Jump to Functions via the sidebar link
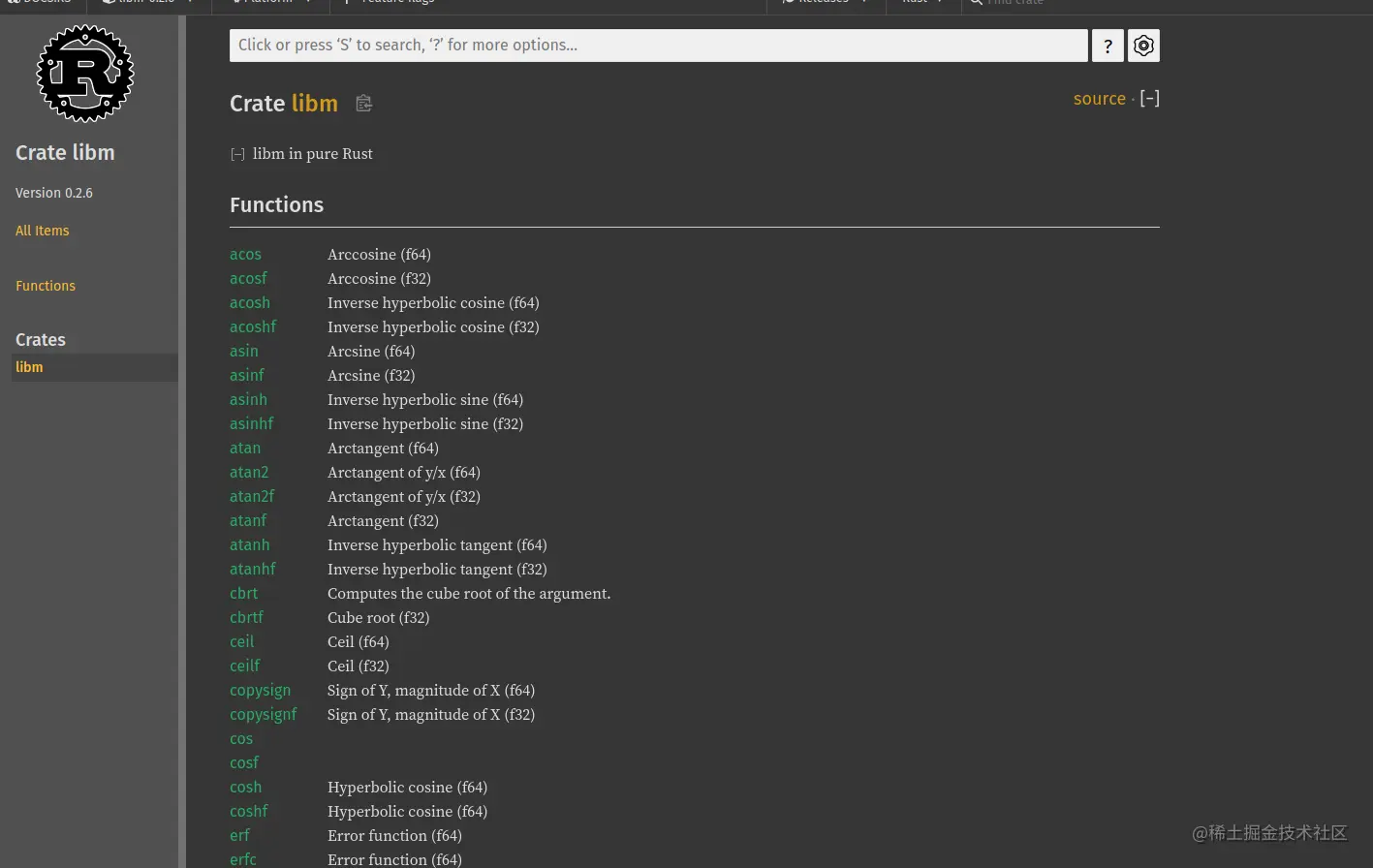Screen dimensions: 1373x868 pos(46,286)
